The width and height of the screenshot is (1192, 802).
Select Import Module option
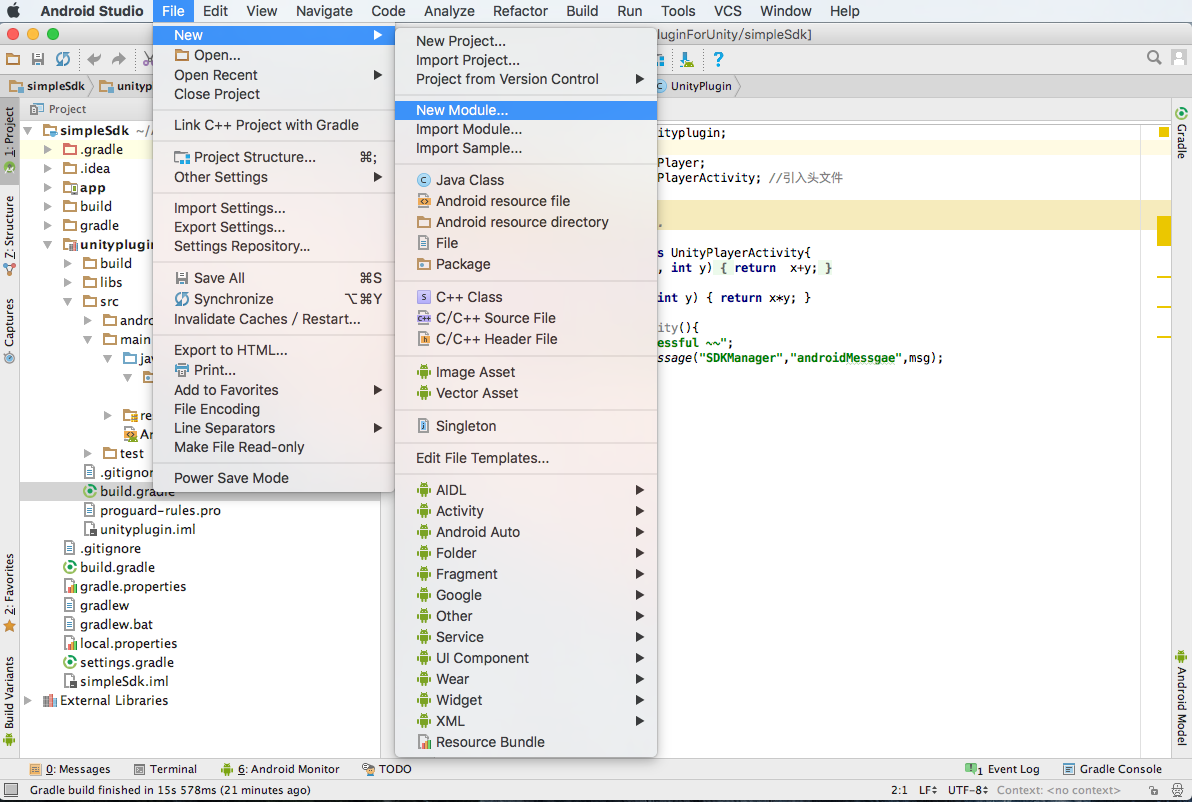(x=526, y=129)
